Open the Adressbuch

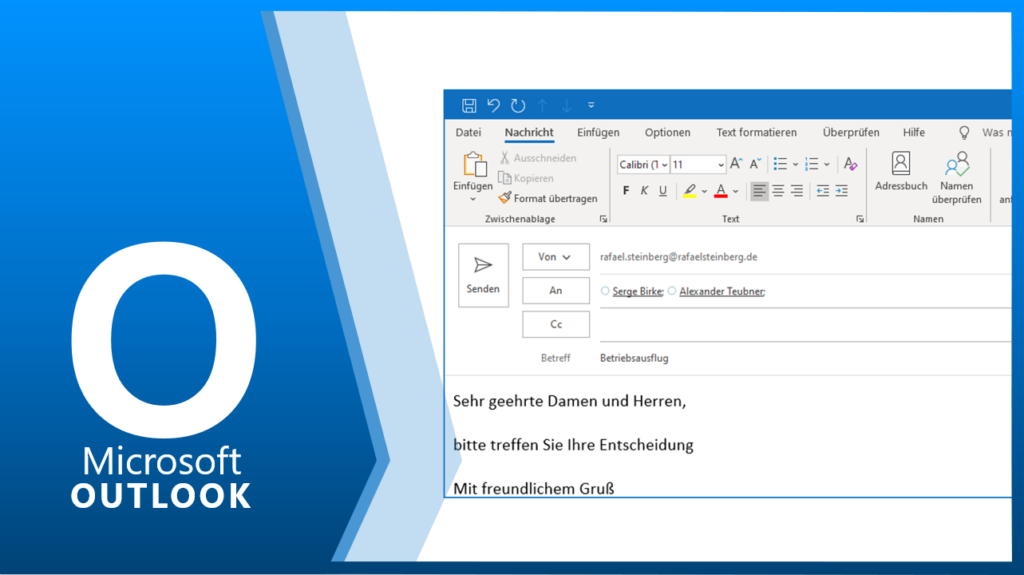click(x=901, y=172)
